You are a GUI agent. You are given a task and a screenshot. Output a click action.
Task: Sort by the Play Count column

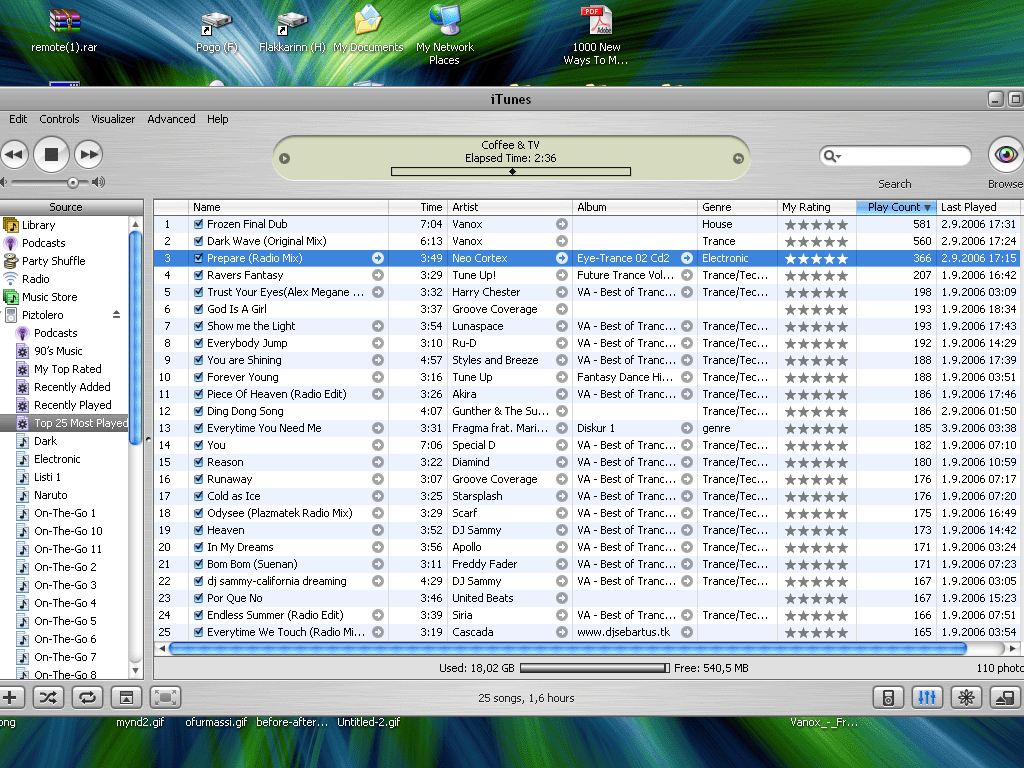(x=896, y=207)
